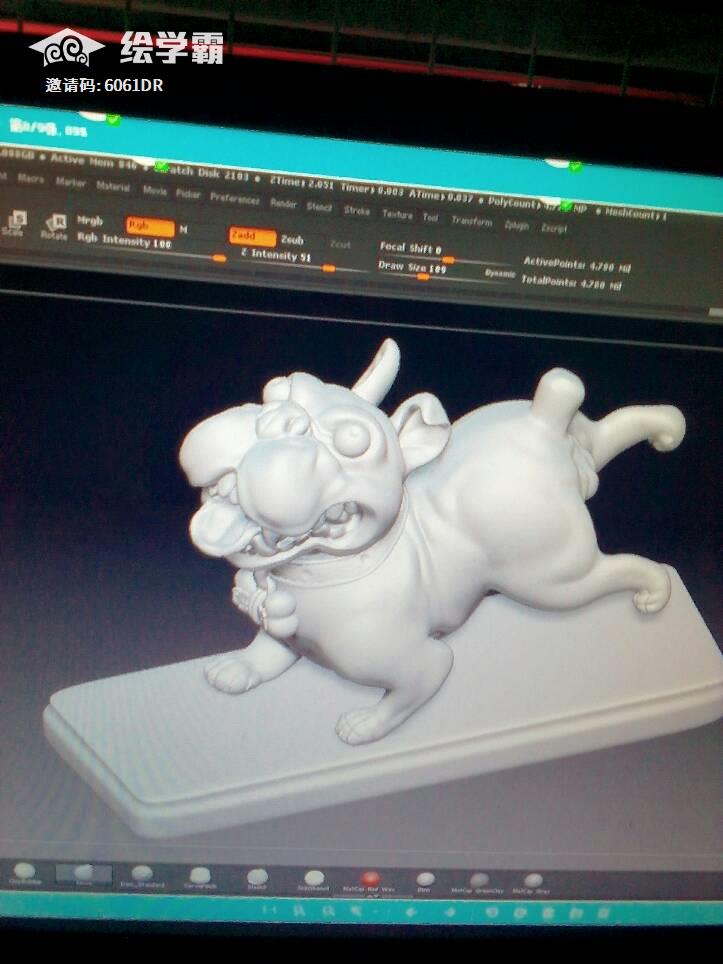Open the Preferences menu

[234, 199]
